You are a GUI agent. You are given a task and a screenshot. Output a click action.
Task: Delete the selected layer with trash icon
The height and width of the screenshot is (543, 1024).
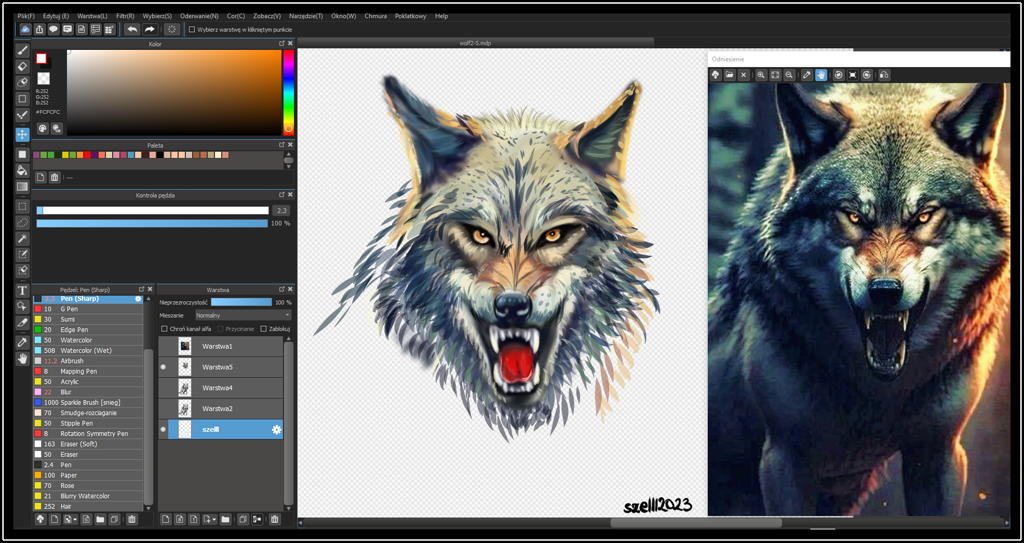[274, 519]
